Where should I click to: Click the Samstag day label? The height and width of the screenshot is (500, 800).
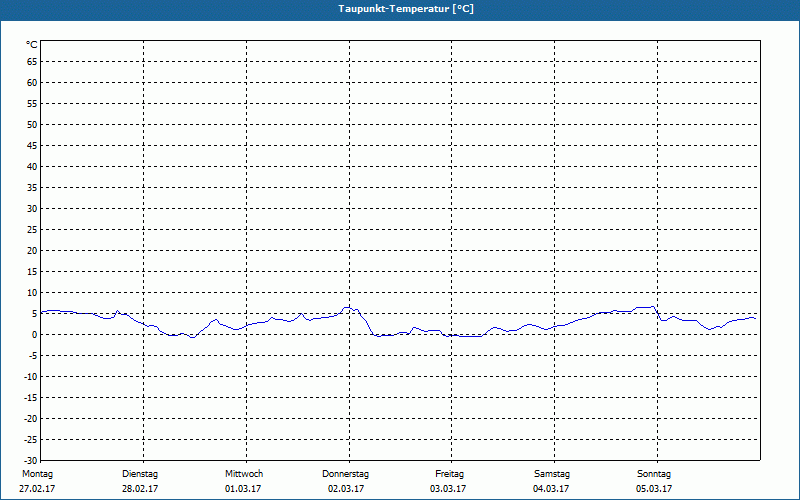[x=552, y=474]
